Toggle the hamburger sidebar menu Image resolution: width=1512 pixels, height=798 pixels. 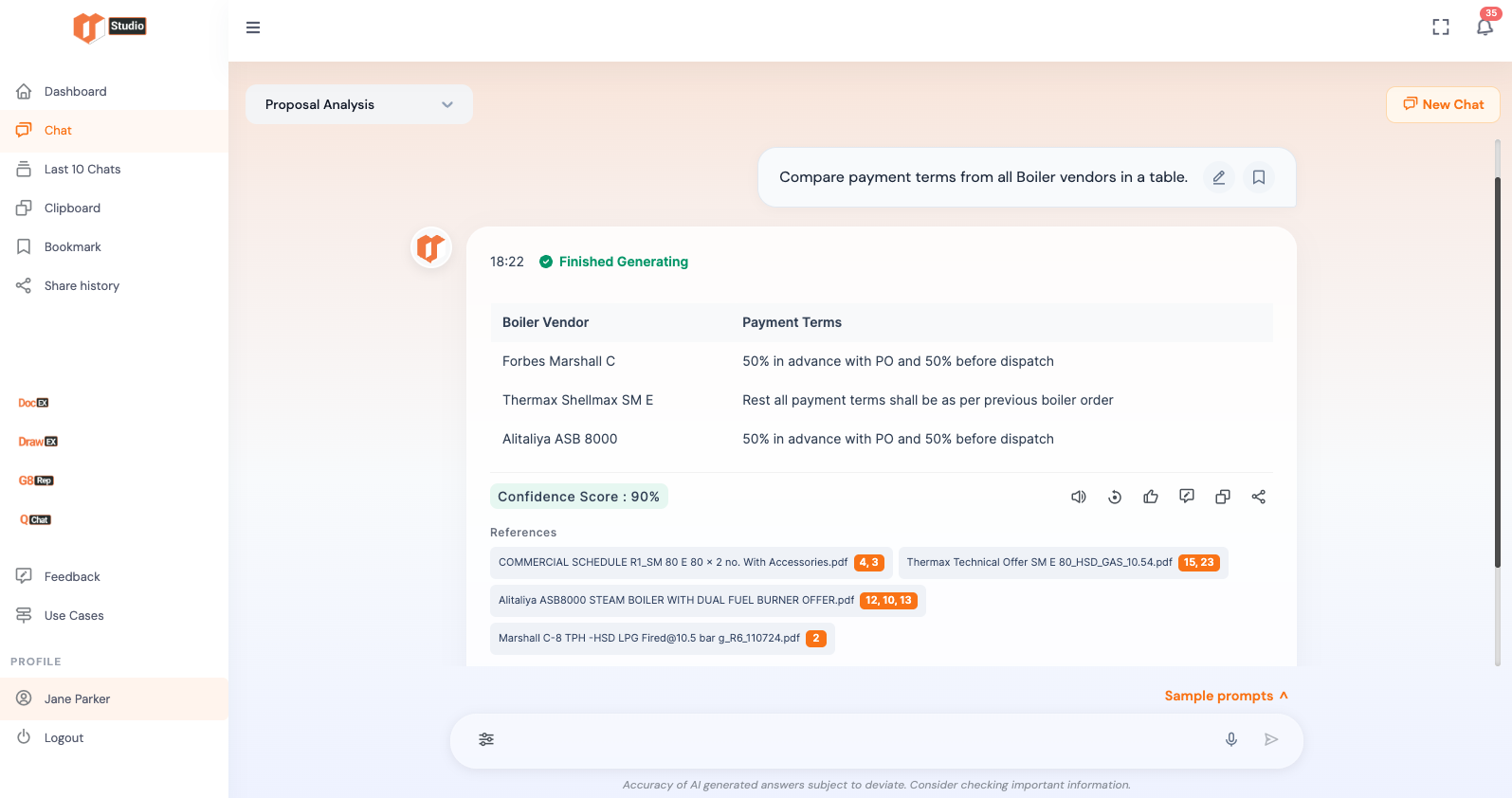tap(253, 27)
